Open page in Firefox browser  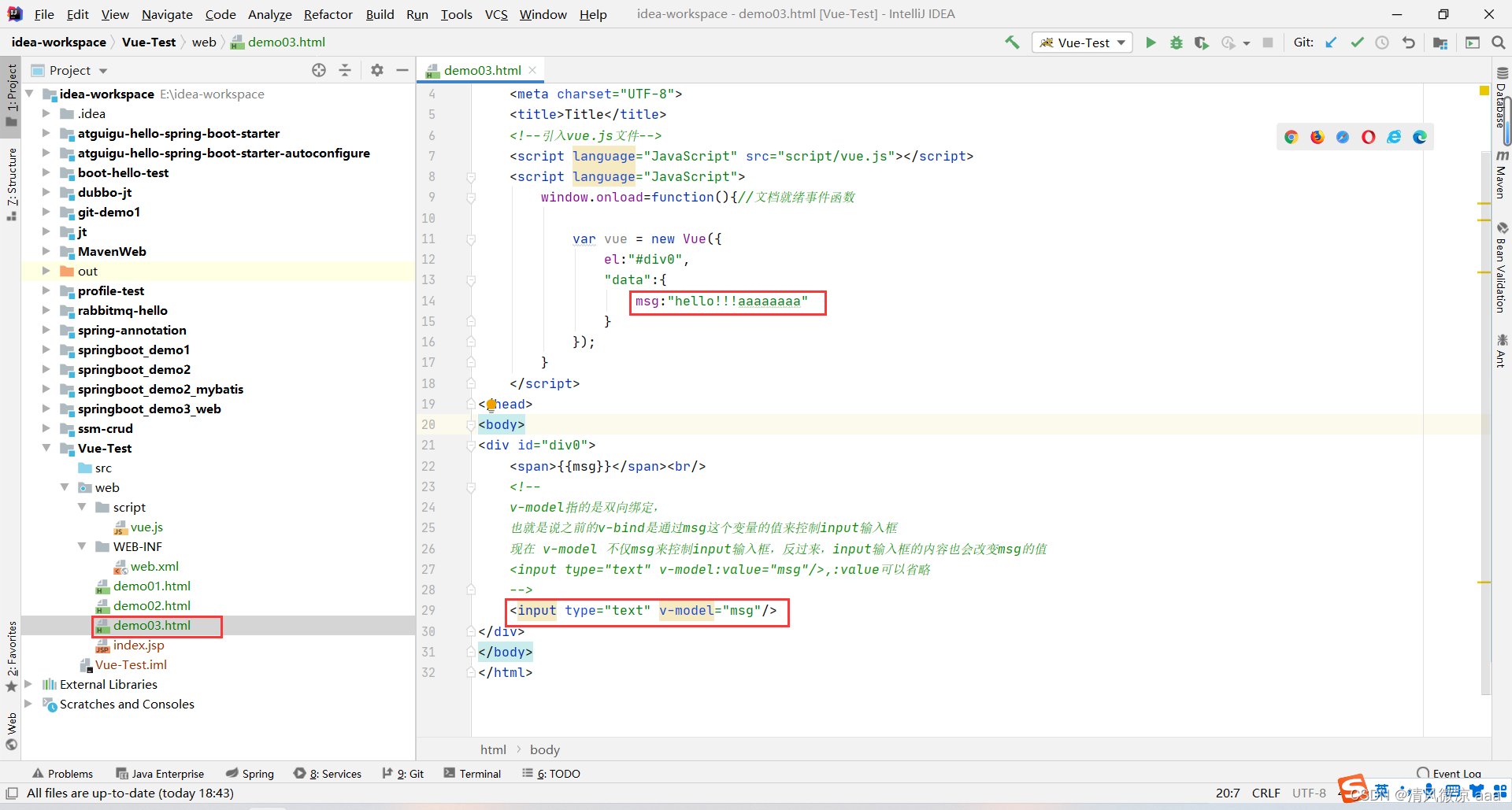pyautogui.click(x=1317, y=137)
